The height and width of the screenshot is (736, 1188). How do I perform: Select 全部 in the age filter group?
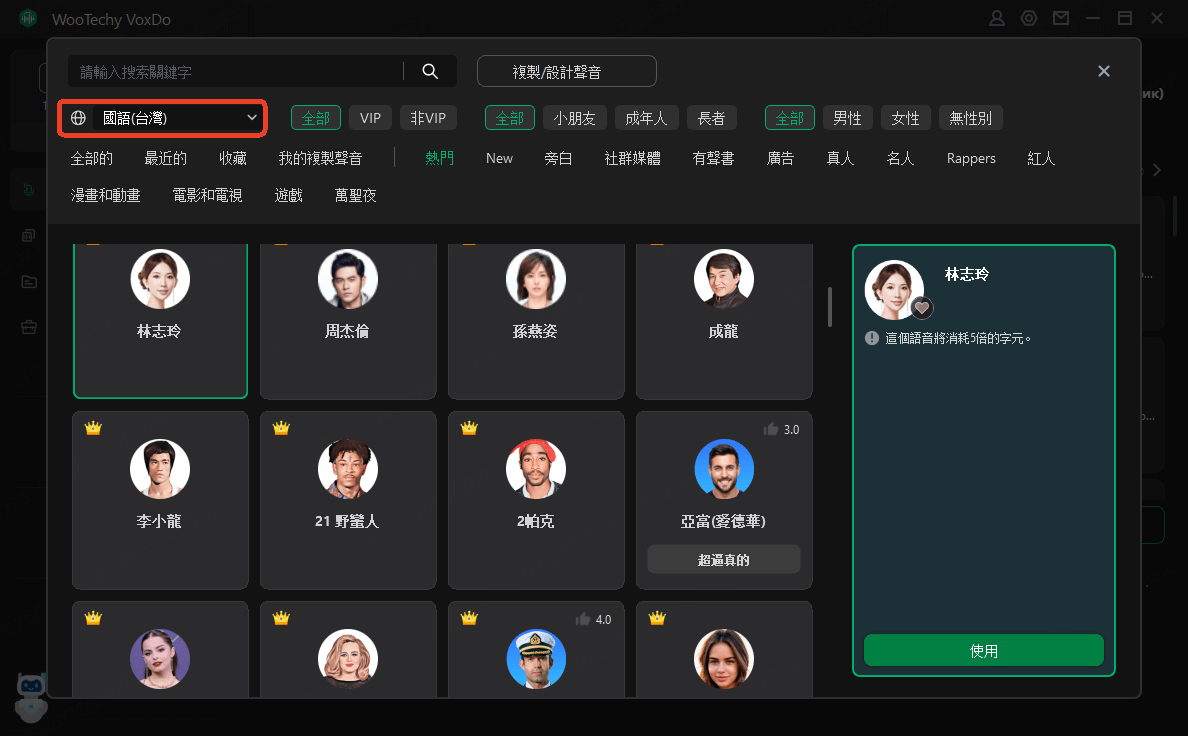click(x=510, y=118)
